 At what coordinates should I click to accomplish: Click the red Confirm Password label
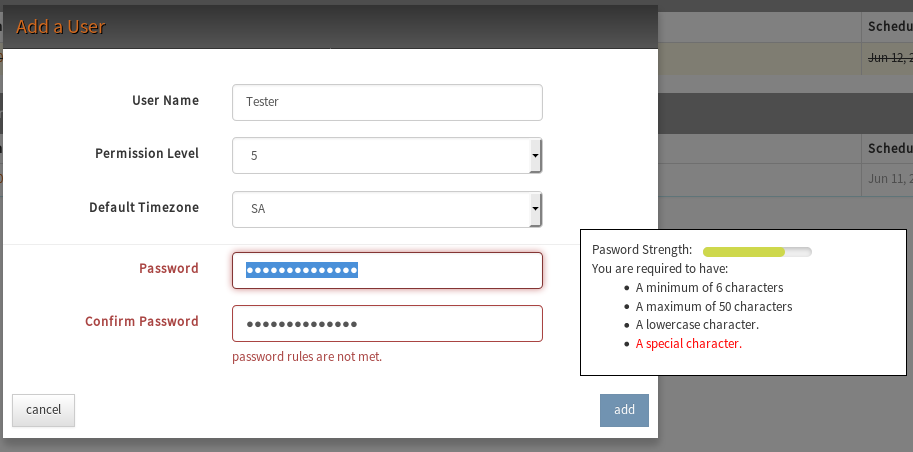141,322
